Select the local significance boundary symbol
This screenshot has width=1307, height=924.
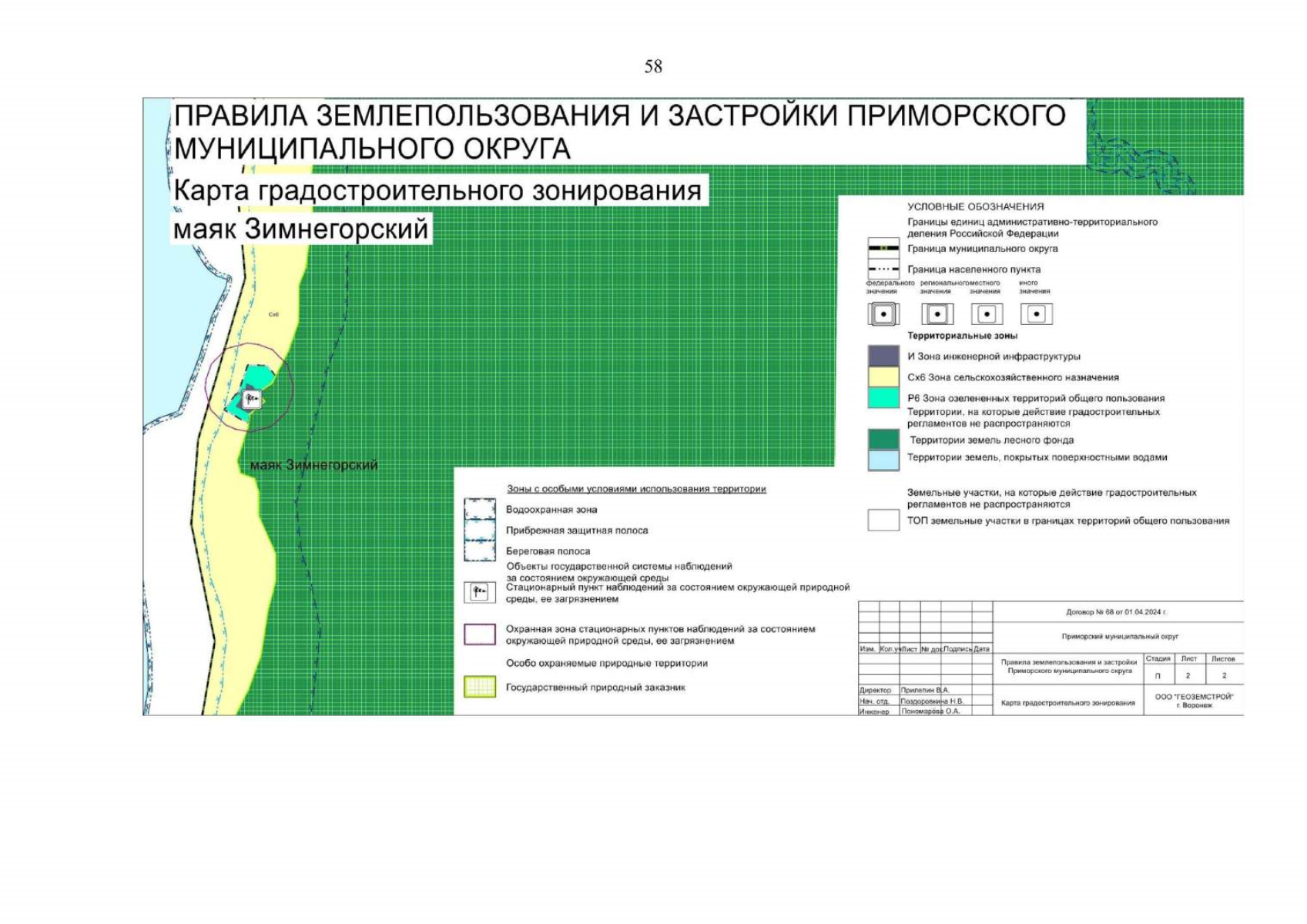click(x=987, y=313)
